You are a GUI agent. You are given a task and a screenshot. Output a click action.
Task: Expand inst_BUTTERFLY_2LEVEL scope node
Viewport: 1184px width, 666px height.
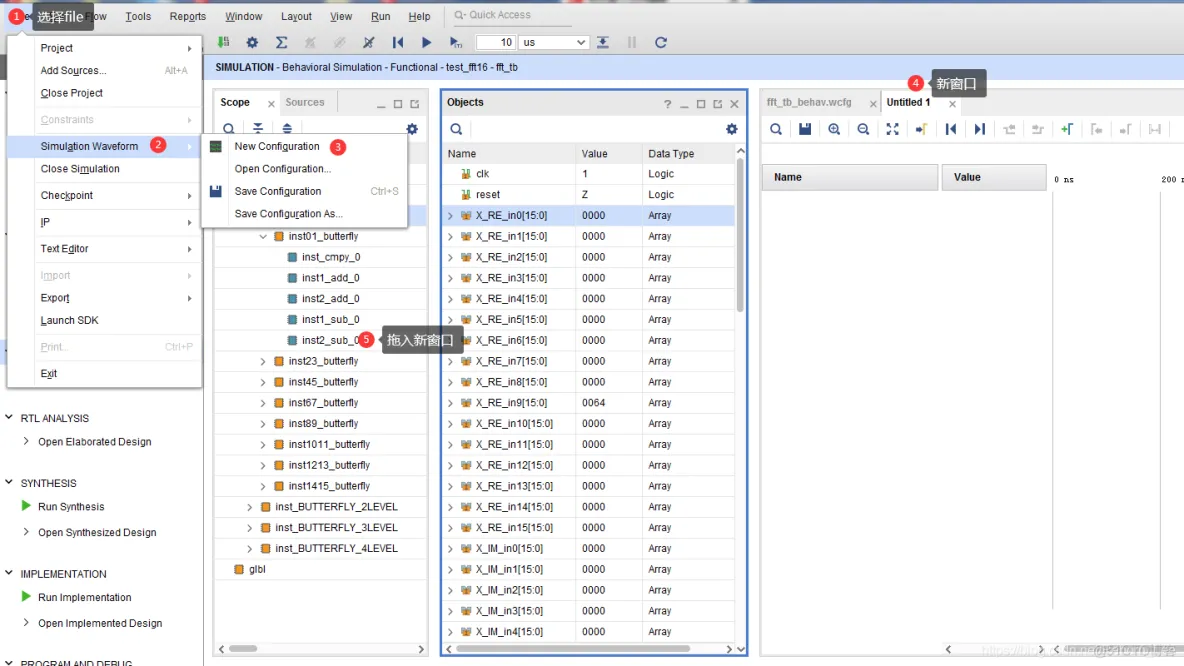tap(249, 507)
